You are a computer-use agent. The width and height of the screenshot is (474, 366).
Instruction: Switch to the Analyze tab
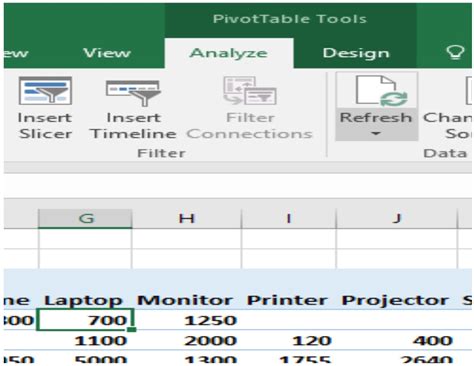click(229, 53)
